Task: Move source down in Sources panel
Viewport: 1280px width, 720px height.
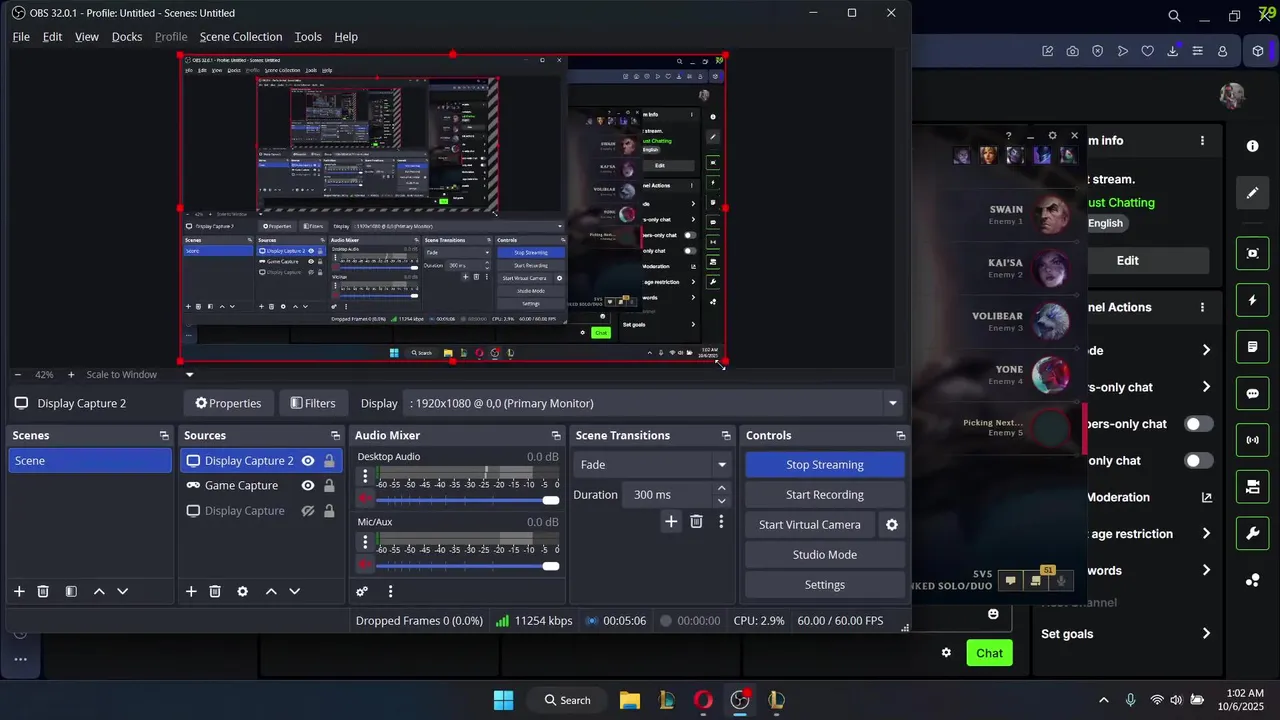Action: 295,591
